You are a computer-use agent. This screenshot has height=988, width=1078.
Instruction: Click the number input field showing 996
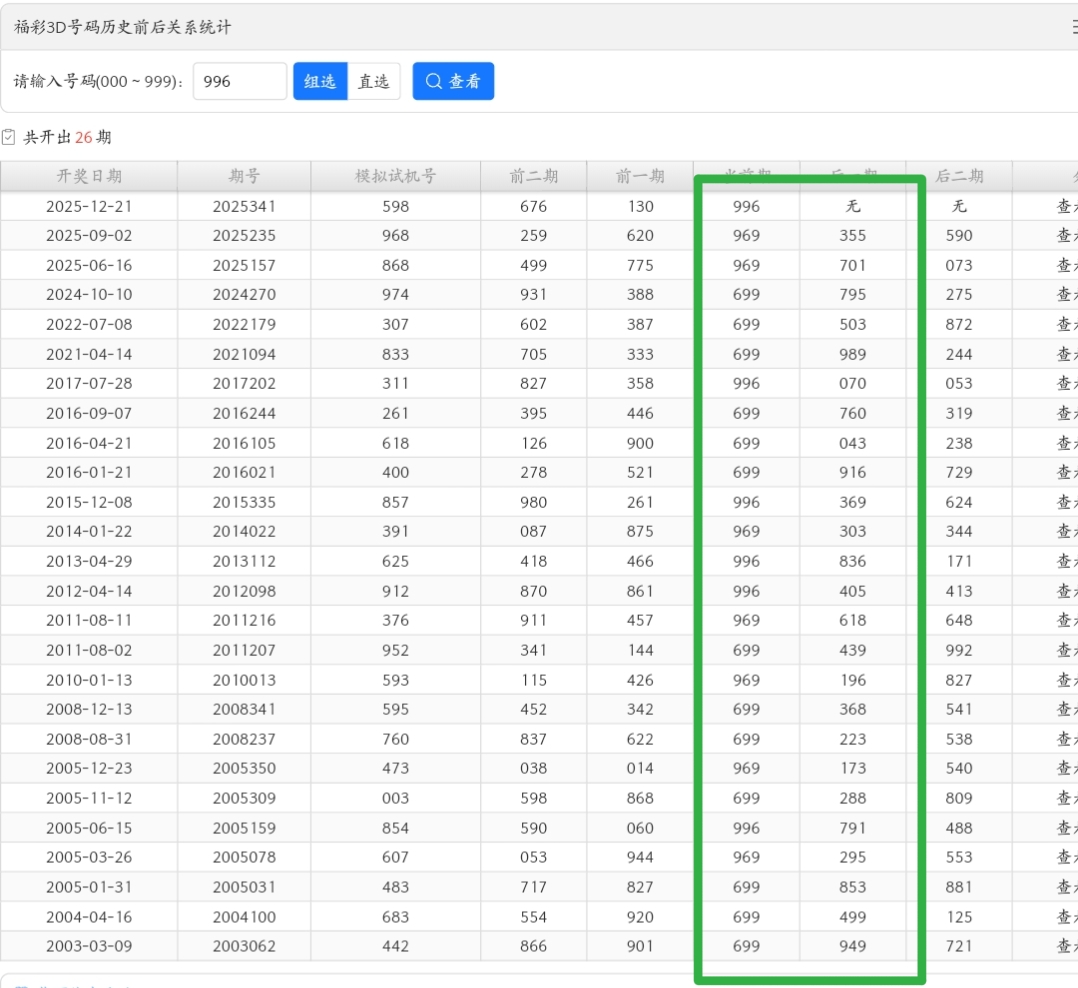[x=240, y=82]
